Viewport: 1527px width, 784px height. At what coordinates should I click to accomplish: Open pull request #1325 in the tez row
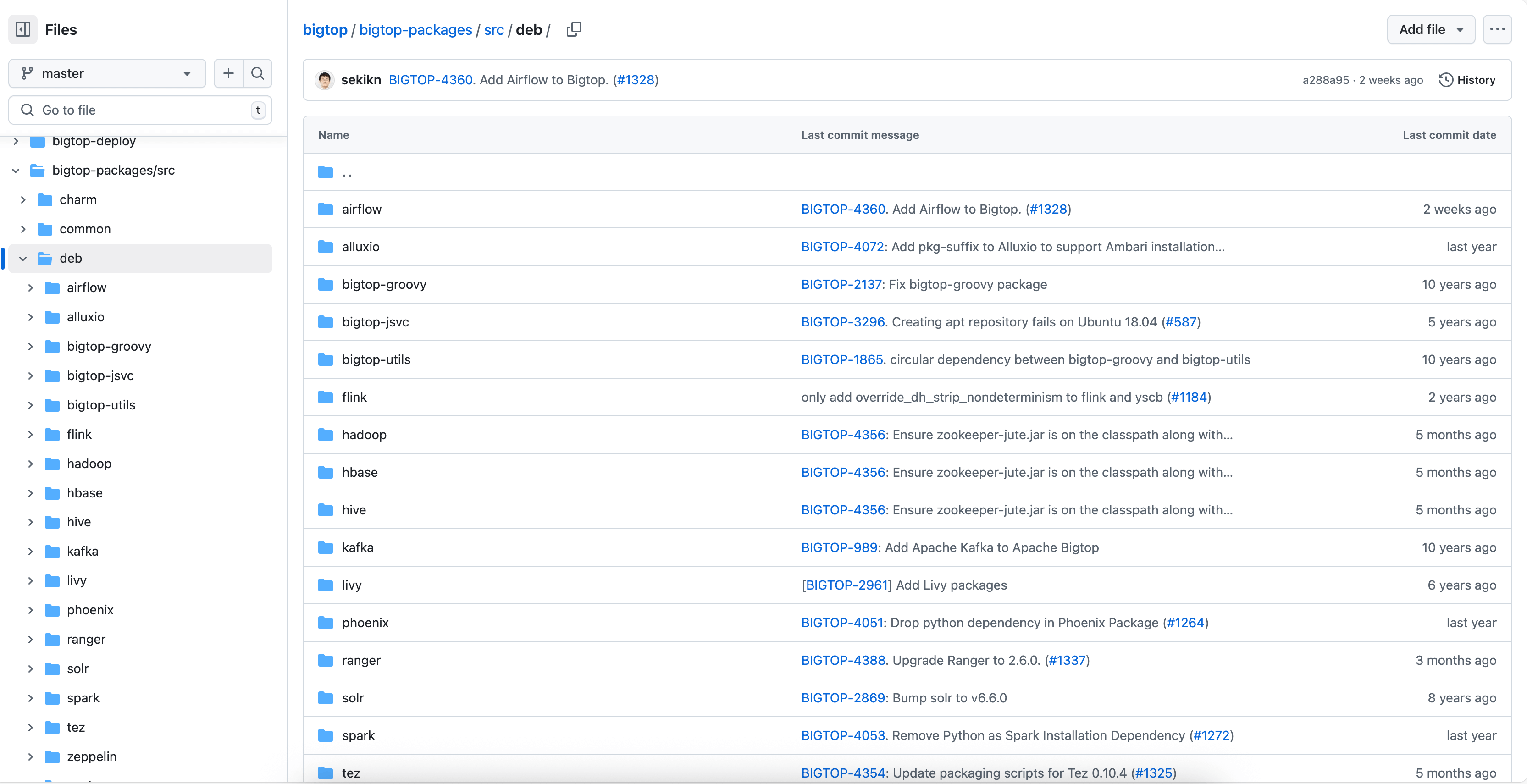pyautogui.click(x=1154, y=773)
